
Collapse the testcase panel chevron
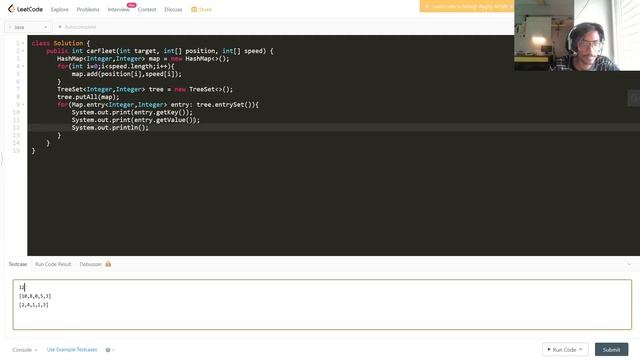pos(629,264)
